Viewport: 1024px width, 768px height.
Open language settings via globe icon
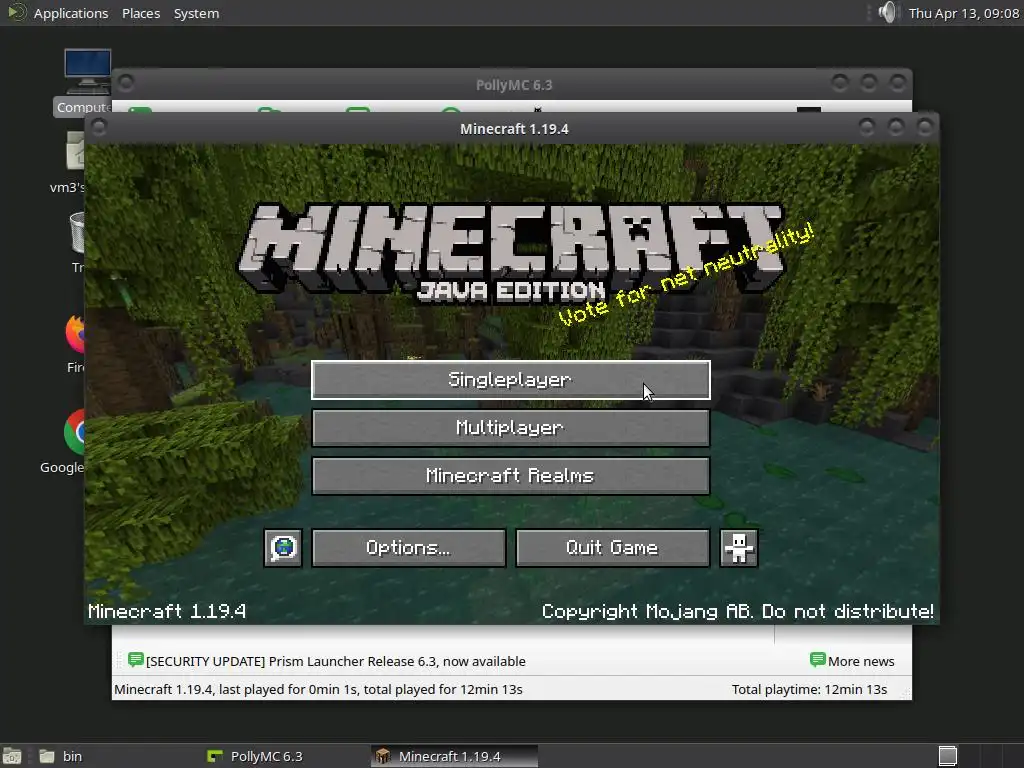tap(283, 547)
